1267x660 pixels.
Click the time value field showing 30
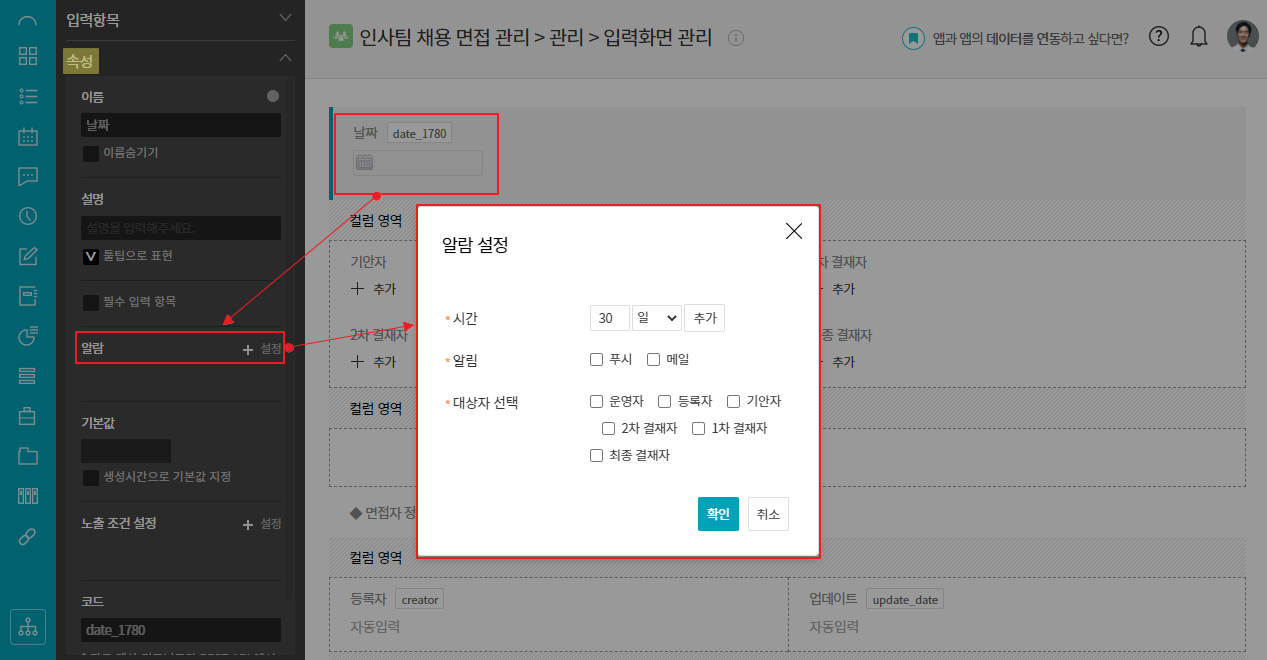[609, 318]
